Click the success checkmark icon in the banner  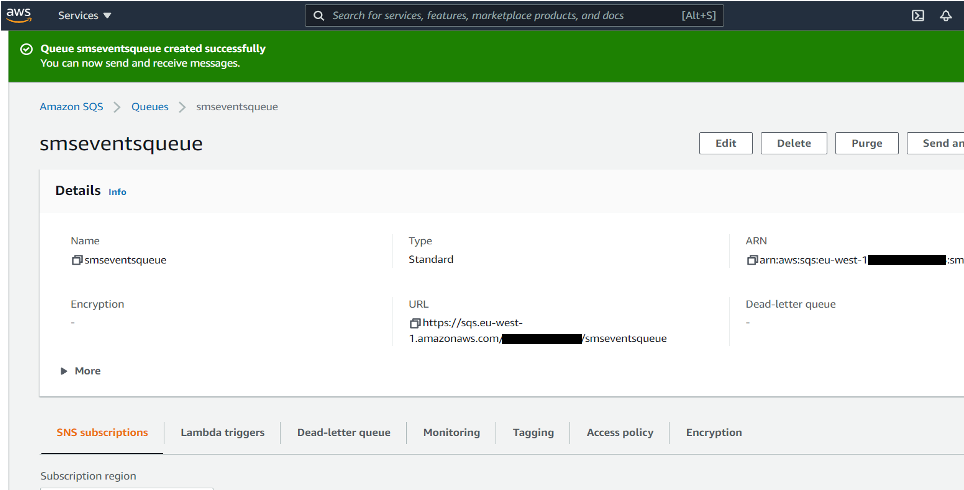pyautogui.click(x=26, y=49)
